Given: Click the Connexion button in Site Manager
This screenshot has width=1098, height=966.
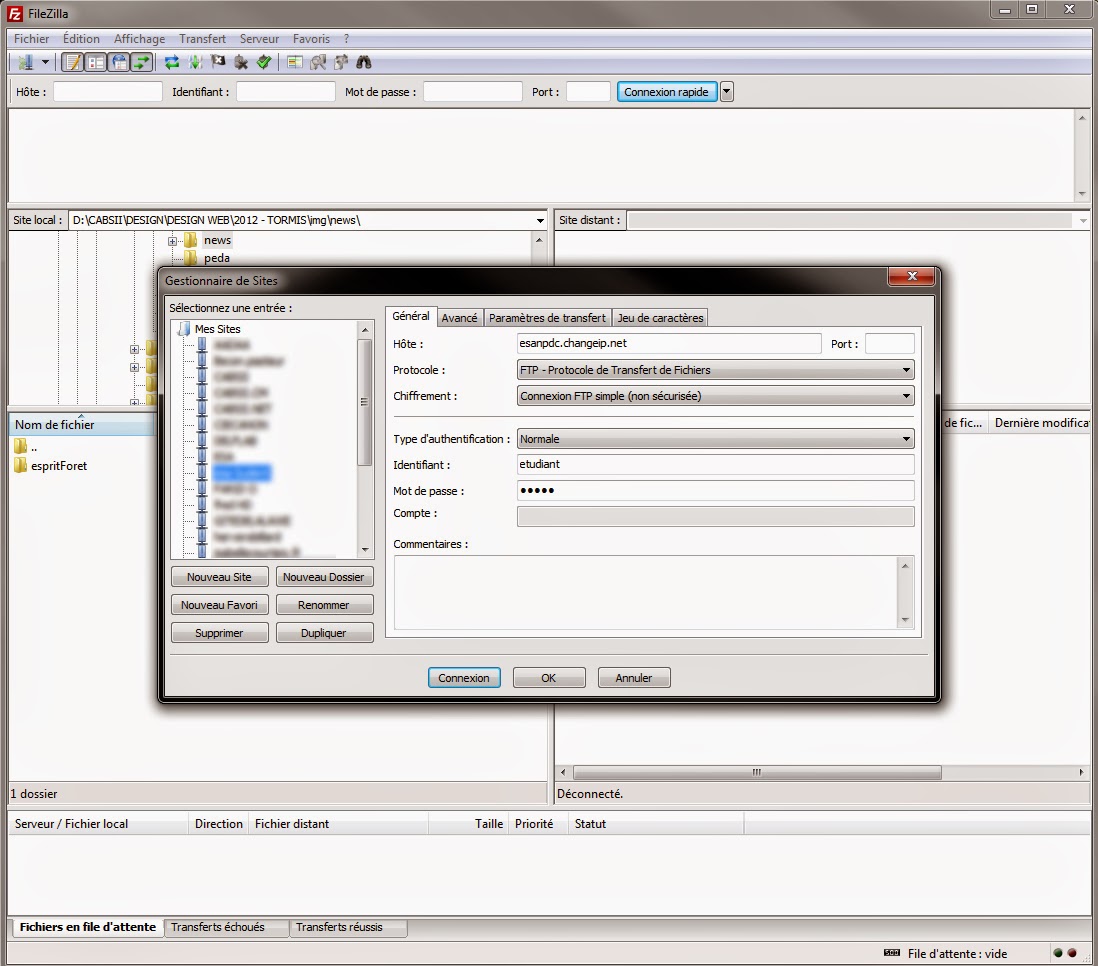Looking at the screenshot, I should pyautogui.click(x=464, y=678).
